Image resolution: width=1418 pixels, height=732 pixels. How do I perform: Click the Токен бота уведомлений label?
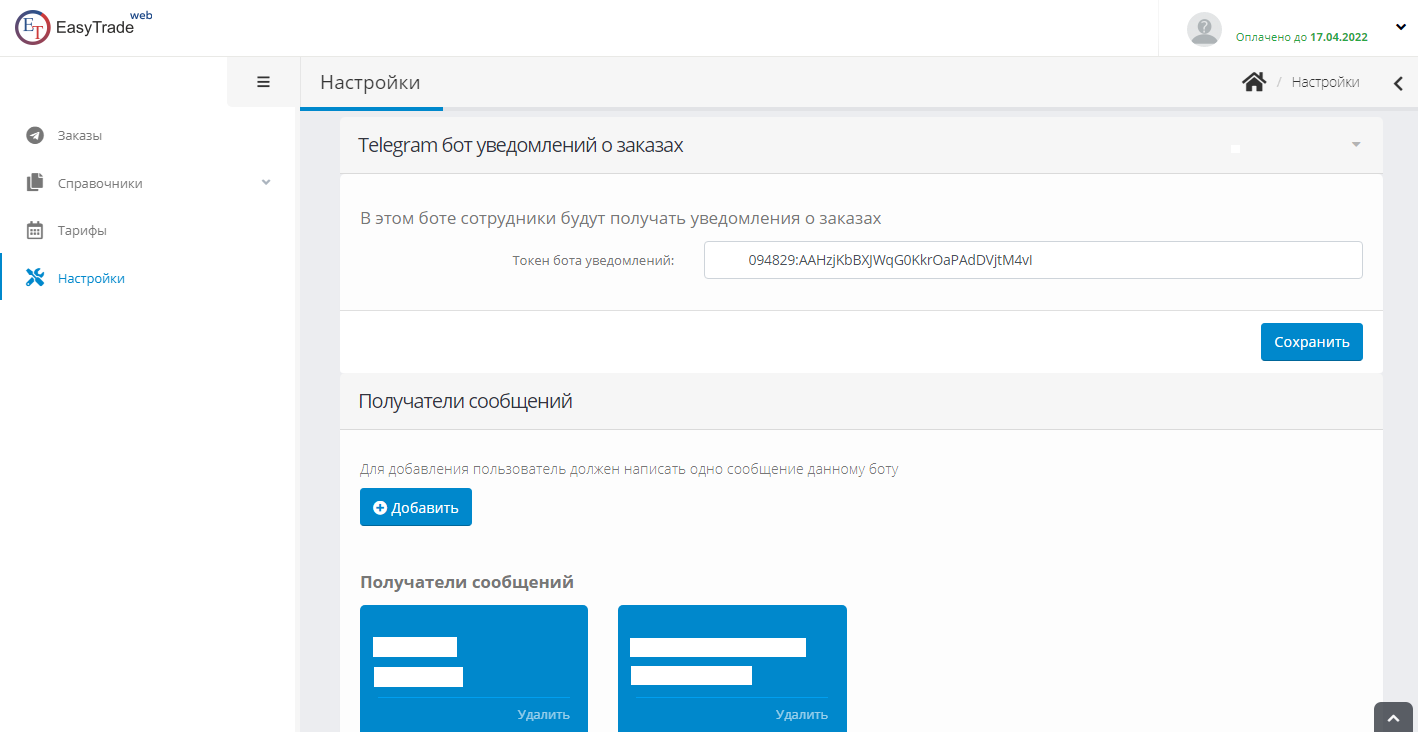594,260
